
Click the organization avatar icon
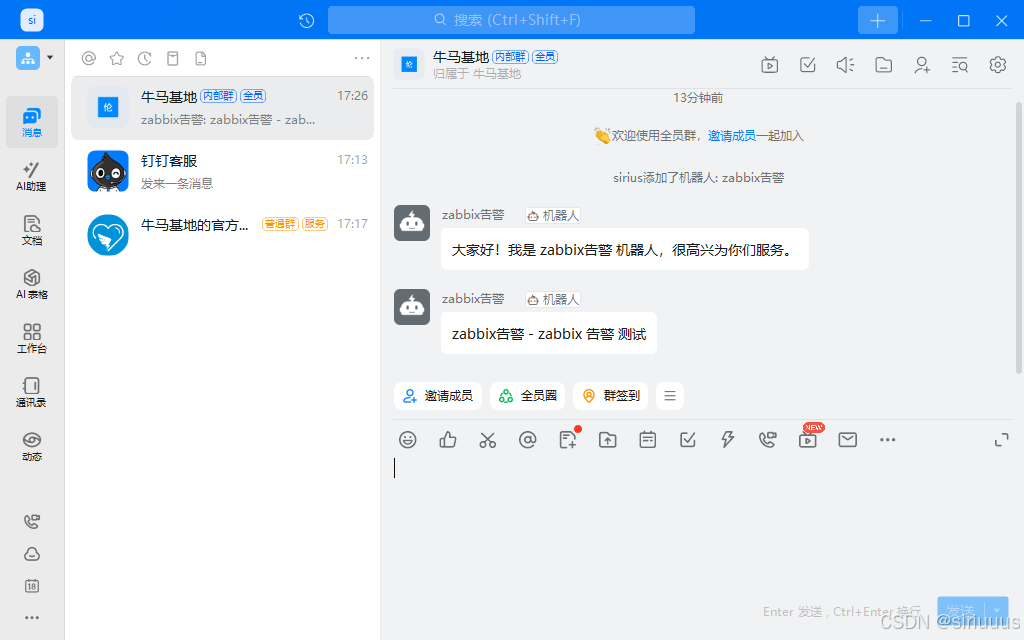pos(28,57)
